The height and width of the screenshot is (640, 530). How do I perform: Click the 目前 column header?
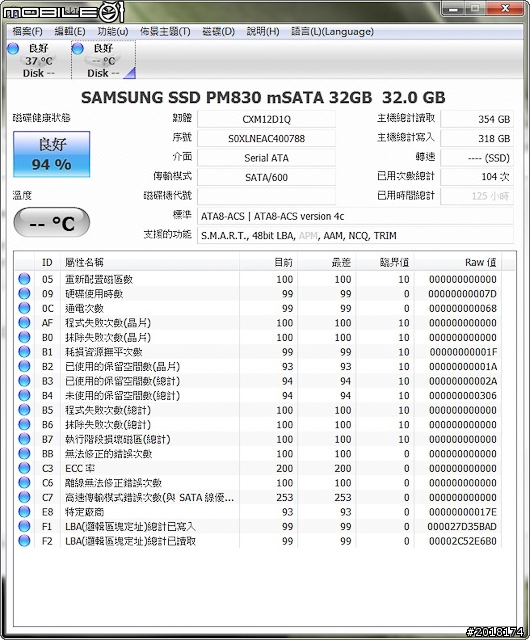coord(268,262)
